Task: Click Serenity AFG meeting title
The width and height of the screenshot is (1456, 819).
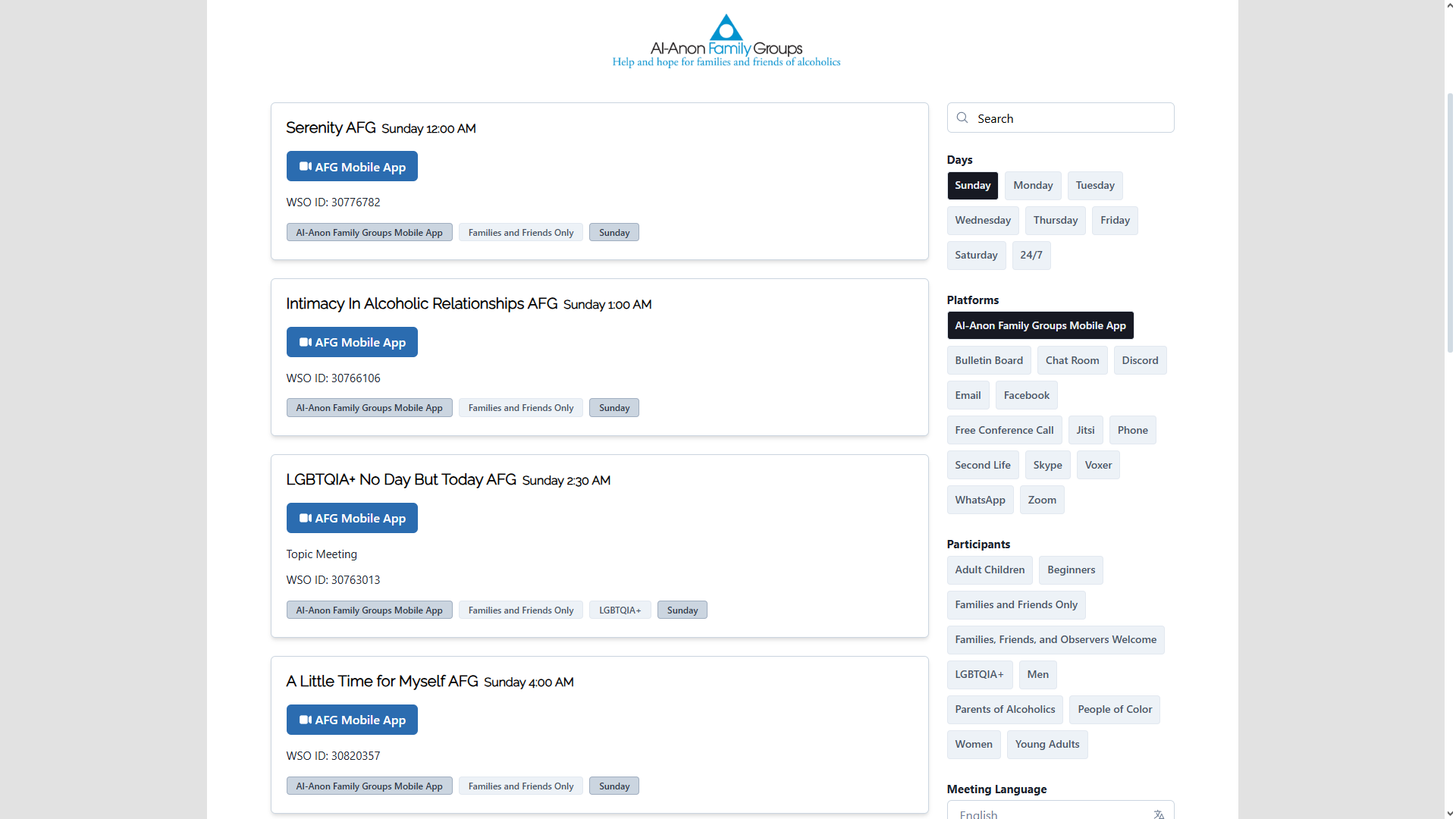Action: [331, 127]
